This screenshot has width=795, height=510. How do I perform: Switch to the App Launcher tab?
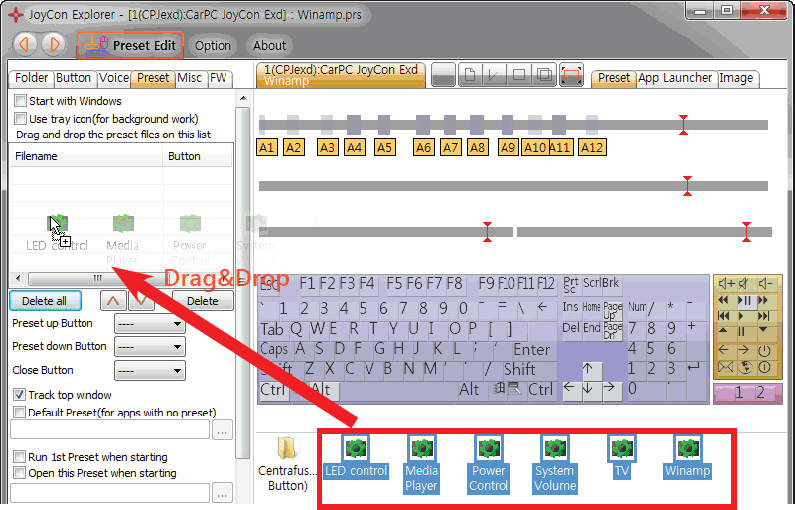click(675, 78)
